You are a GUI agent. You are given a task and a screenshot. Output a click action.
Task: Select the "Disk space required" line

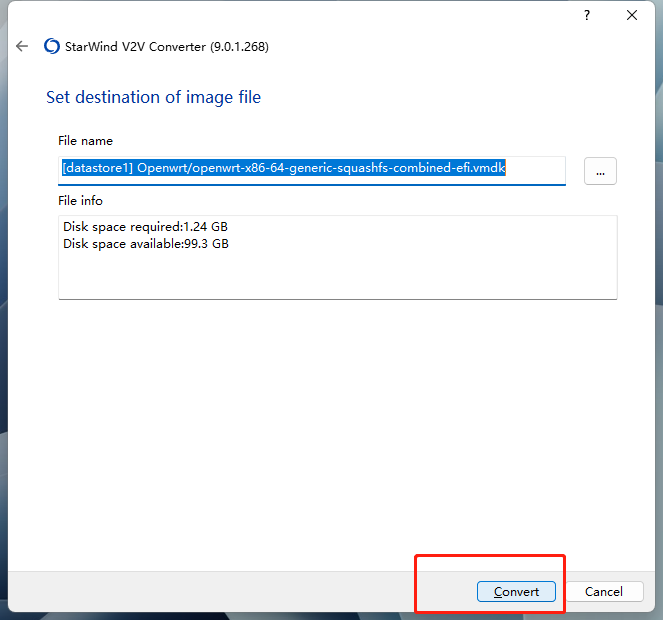point(146,227)
